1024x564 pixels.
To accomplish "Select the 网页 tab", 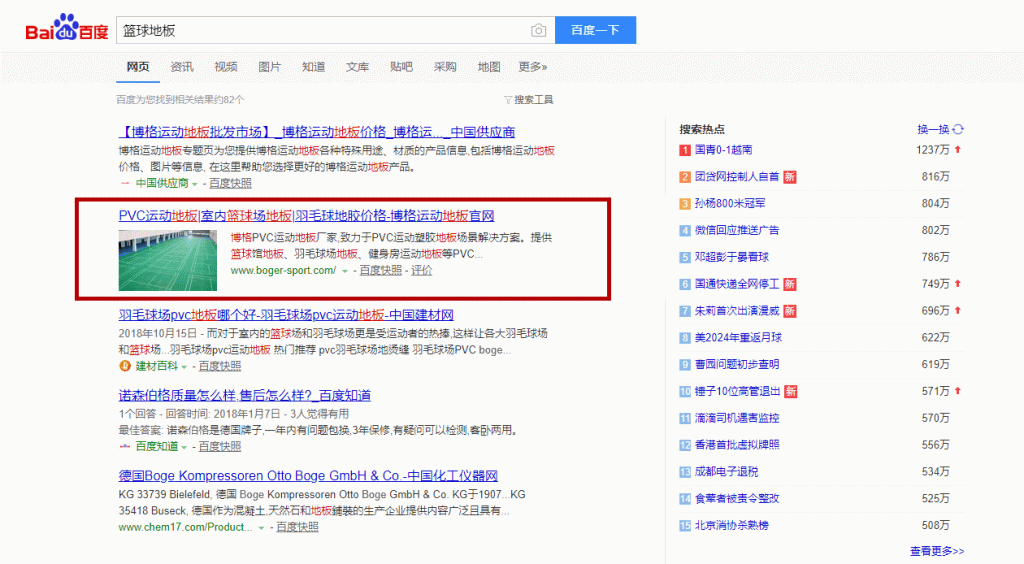I will pyautogui.click(x=138, y=67).
